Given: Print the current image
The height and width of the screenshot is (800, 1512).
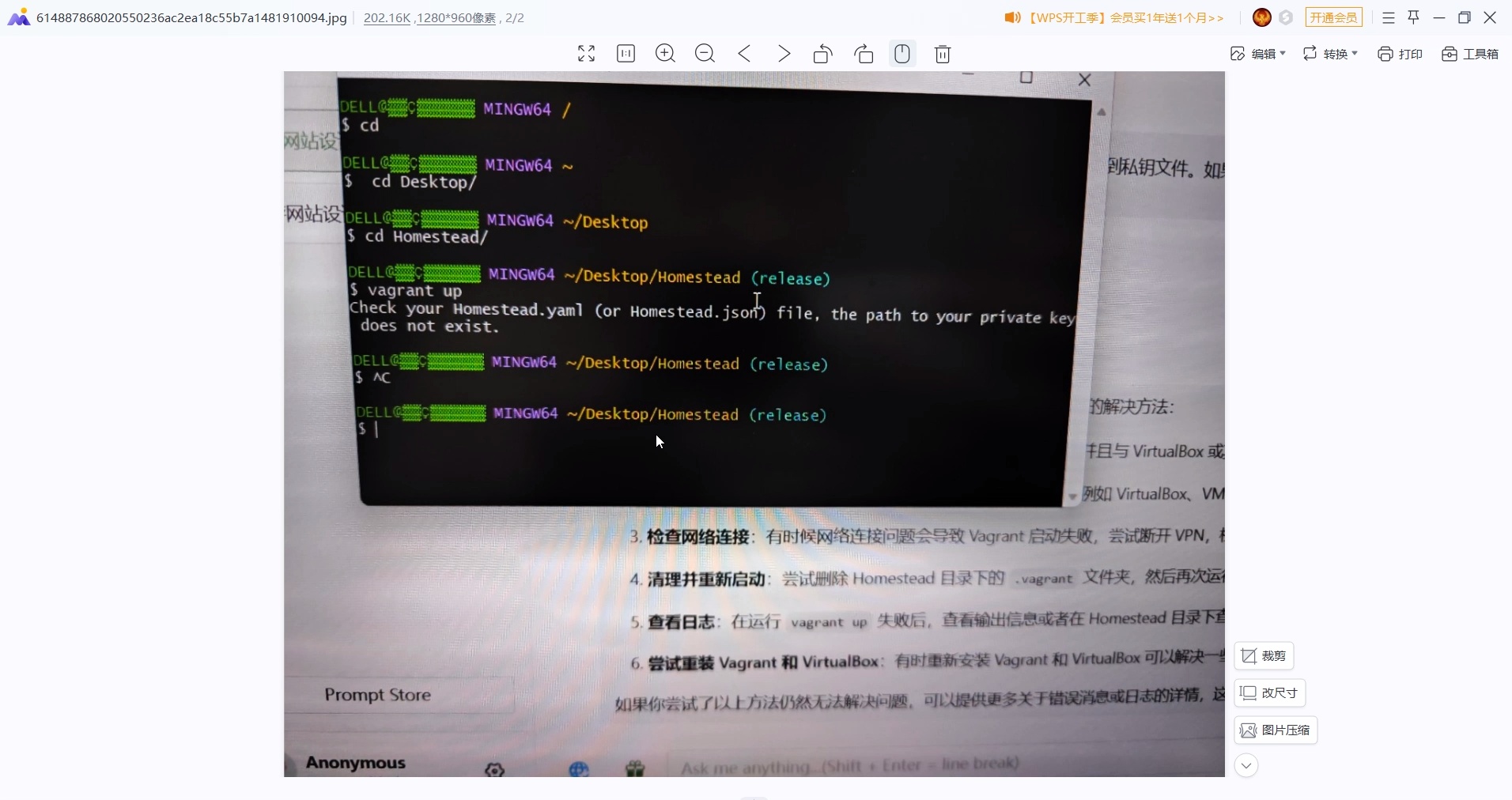Looking at the screenshot, I should pos(1401,54).
